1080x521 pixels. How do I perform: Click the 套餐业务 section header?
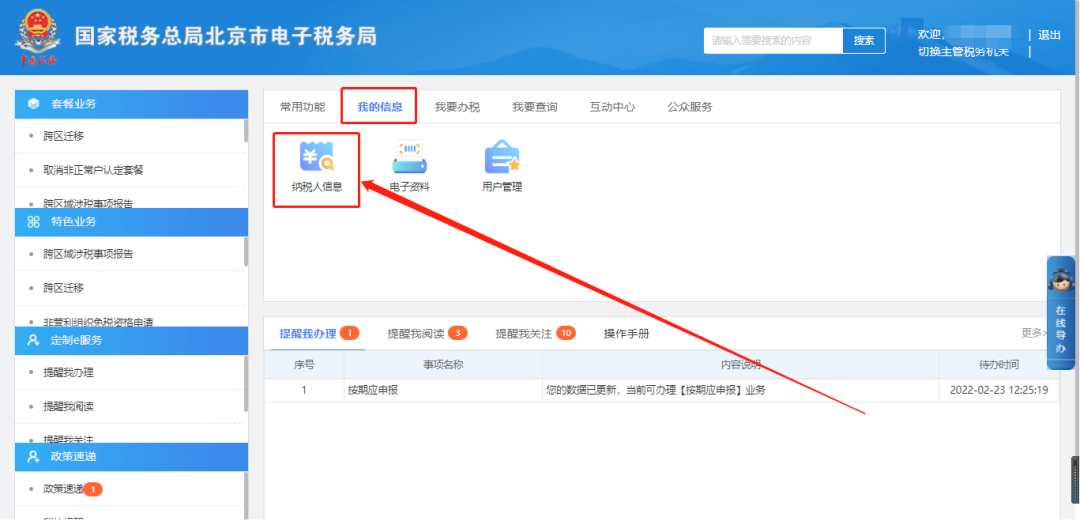click(131, 104)
